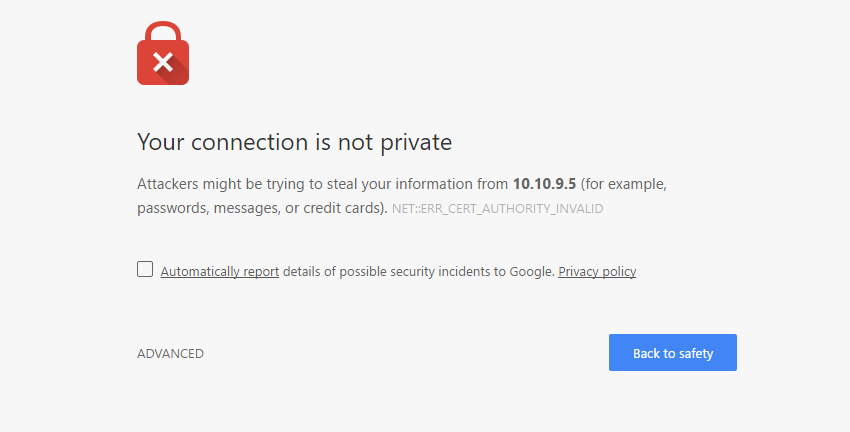850x432 pixels.
Task: Click the word 'connection' in the heading
Action: point(249,143)
